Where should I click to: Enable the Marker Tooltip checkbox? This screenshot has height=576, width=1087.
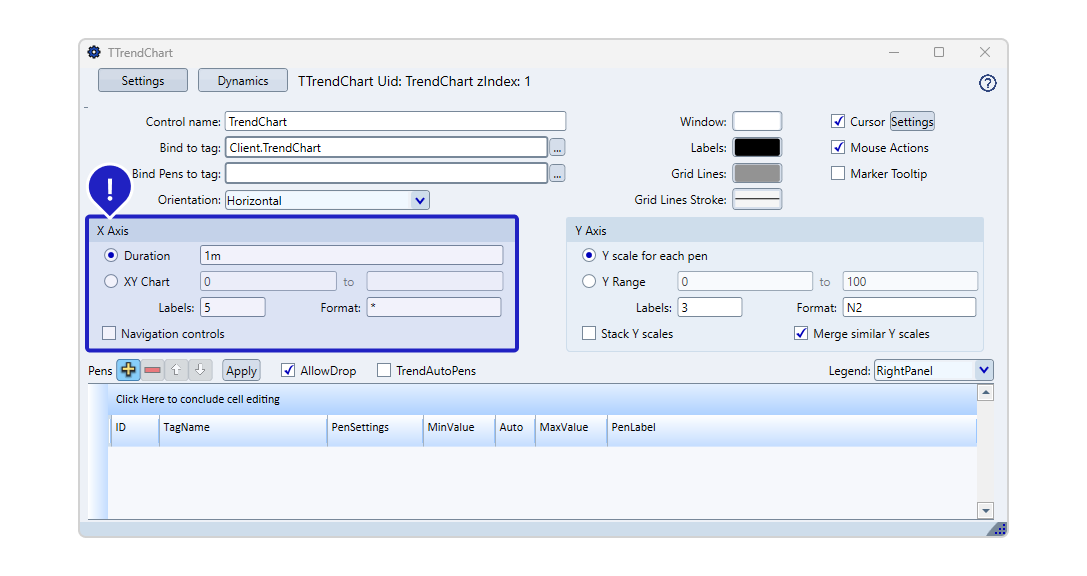click(838, 174)
